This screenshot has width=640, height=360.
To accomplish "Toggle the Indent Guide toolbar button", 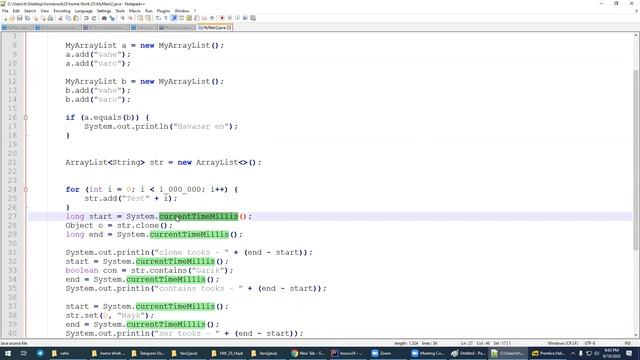I will 174,18.
